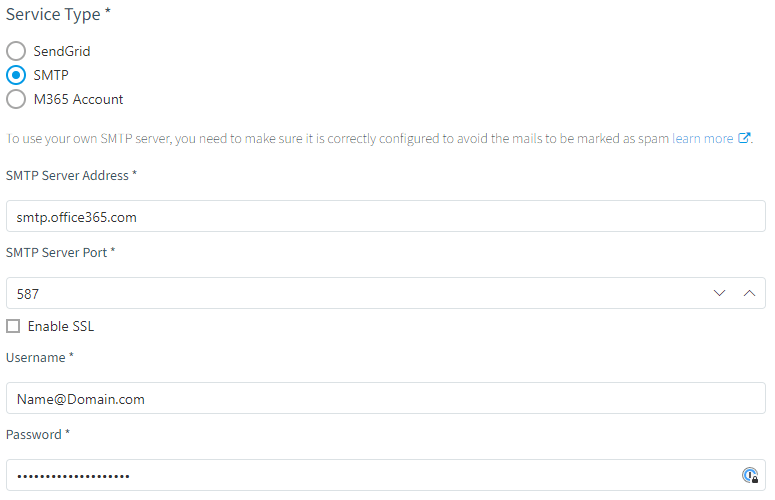Choose the M365 Account radio option
Viewport: 775px width, 500px height.
[16, 99]
